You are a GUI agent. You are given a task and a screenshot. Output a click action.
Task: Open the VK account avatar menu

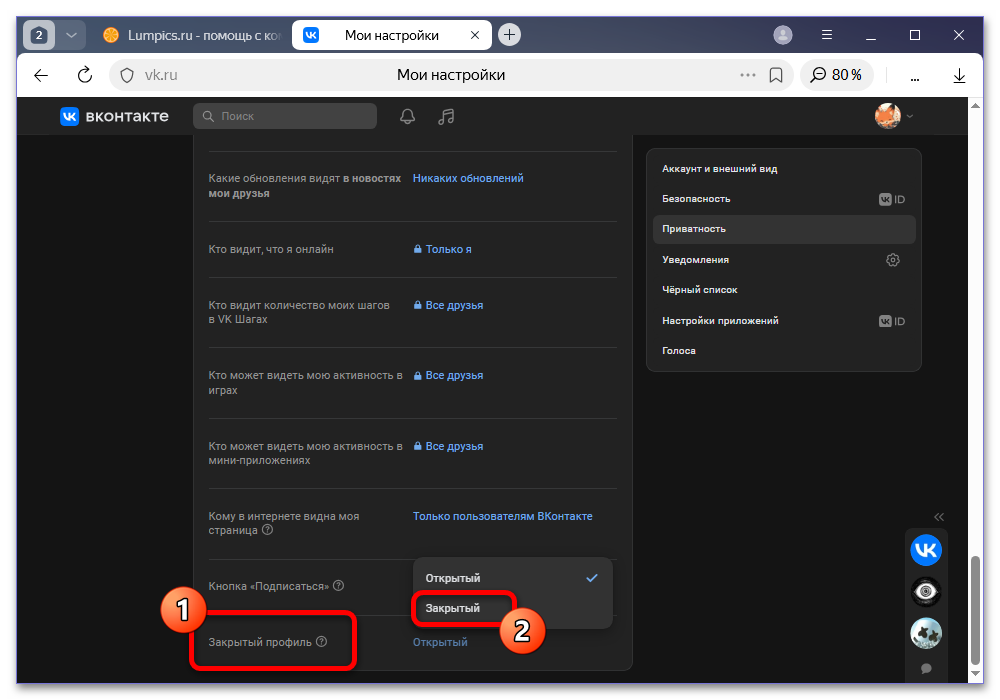tap(887, 116)
